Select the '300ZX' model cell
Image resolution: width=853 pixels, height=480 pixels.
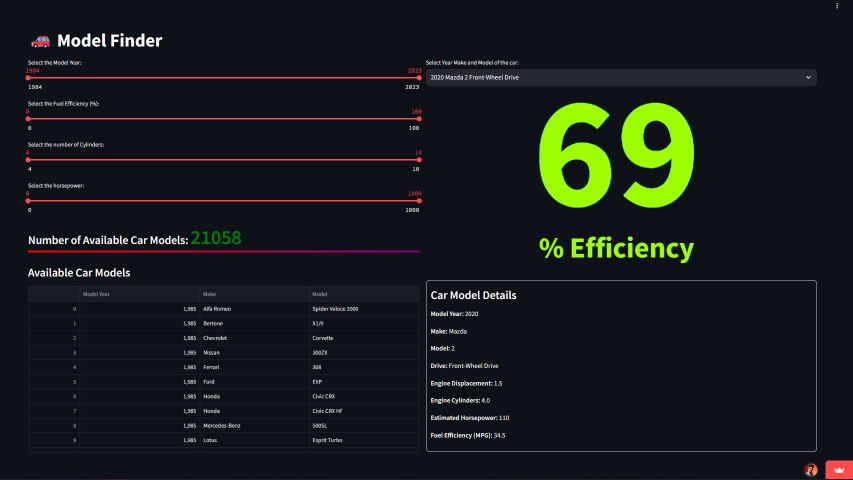(x=363, y=353)
